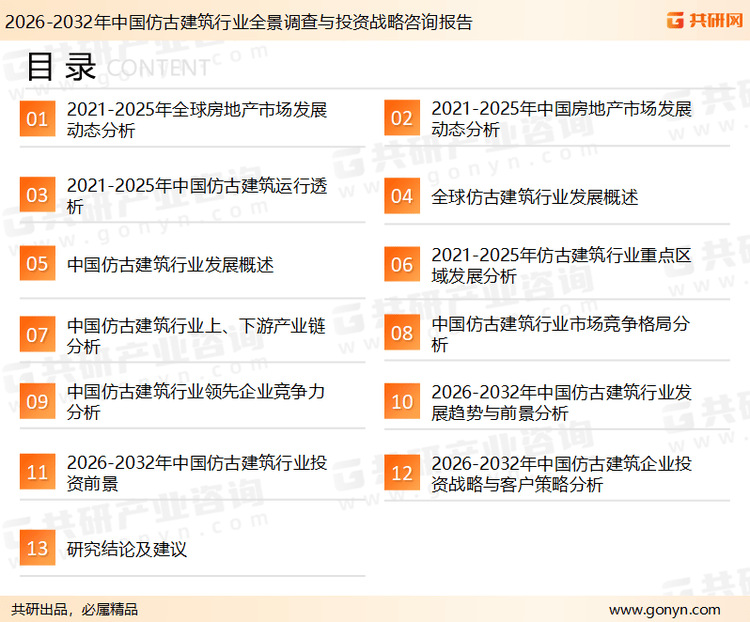
Task: Open chapter 全球仿古建筑行业发展概述
Action: (534, 197)
